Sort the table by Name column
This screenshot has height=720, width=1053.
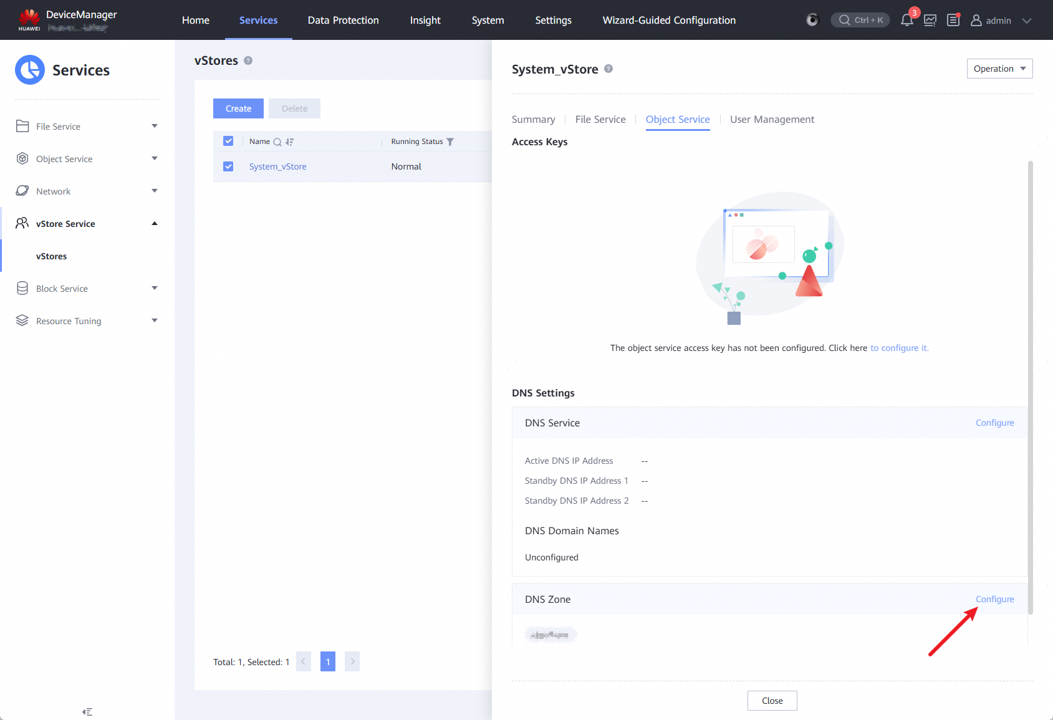[x=290, y=142]
